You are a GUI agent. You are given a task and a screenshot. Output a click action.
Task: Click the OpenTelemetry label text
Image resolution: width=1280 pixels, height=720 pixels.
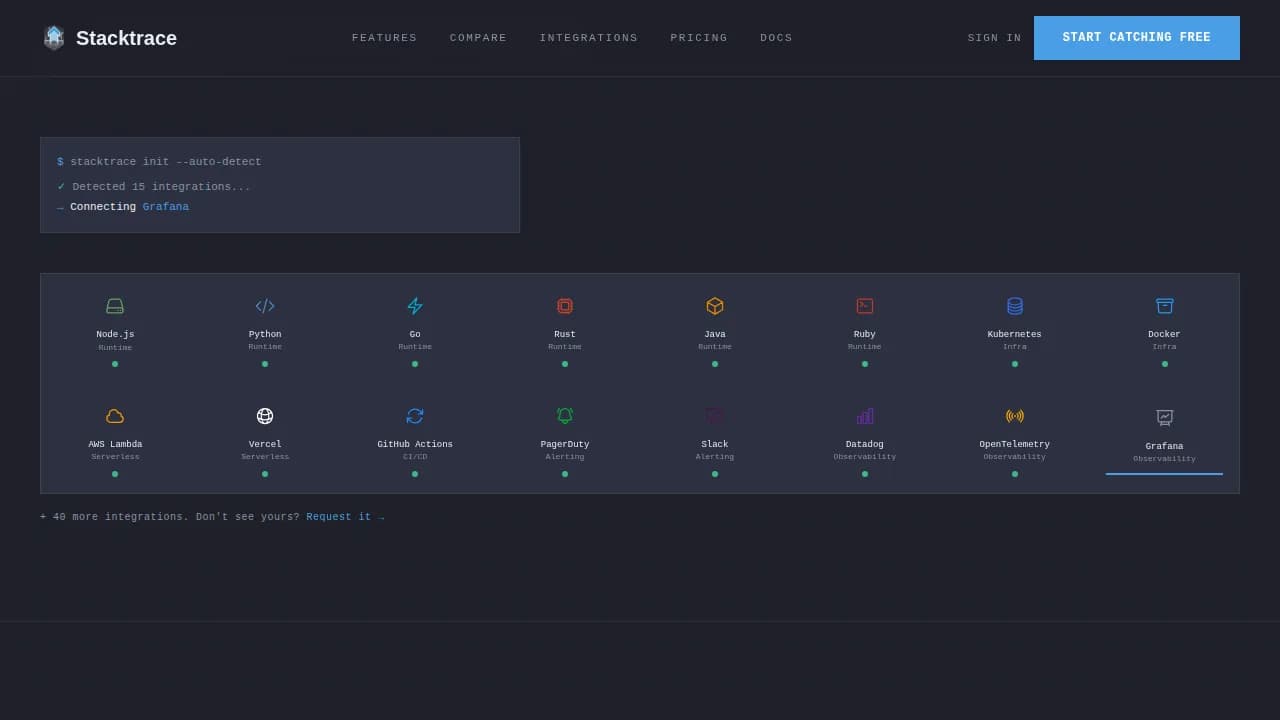click(1015, 444)
